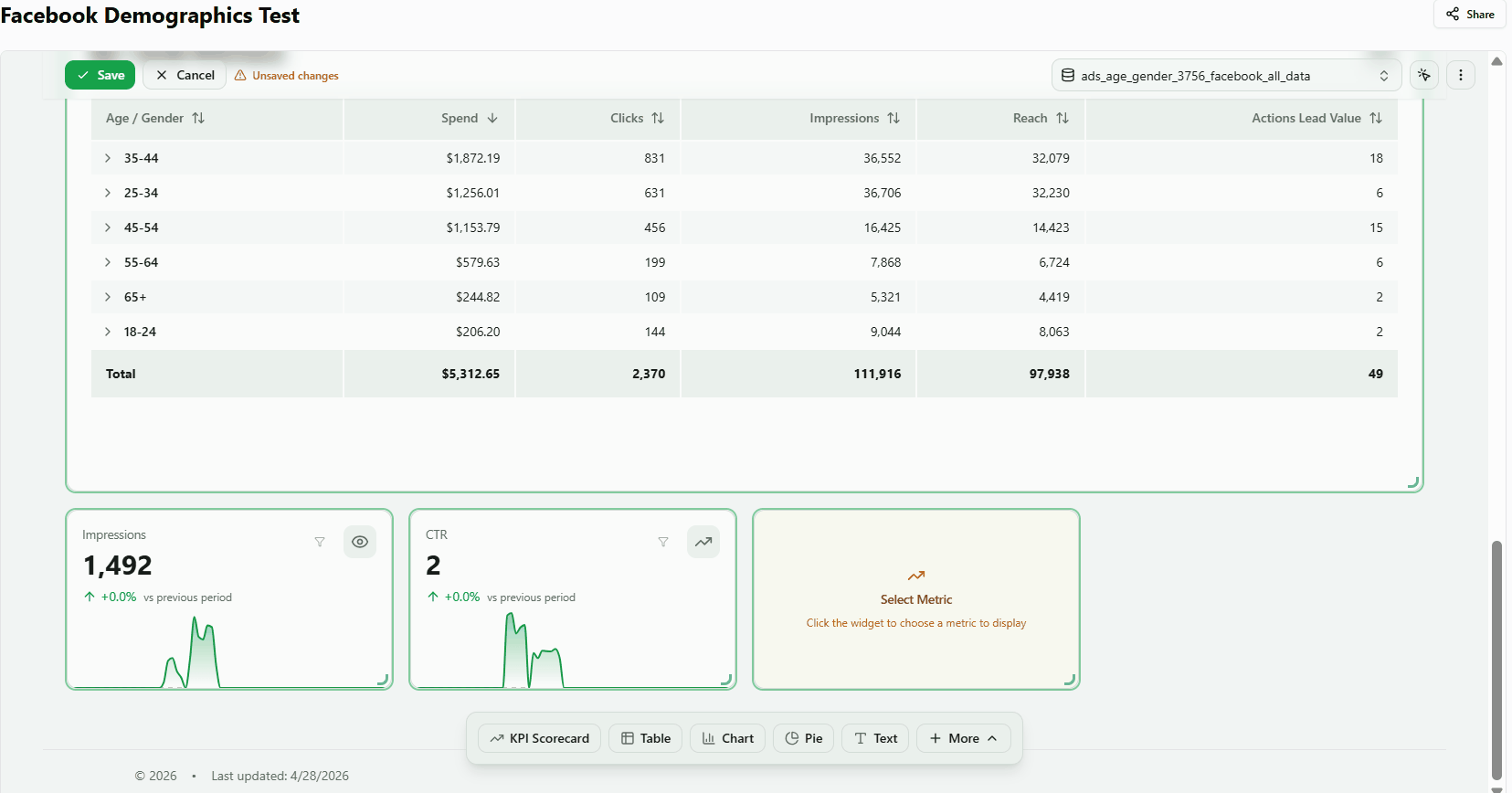Expand the 65+ age group row
1512x793 pixels.
[108, 297]
